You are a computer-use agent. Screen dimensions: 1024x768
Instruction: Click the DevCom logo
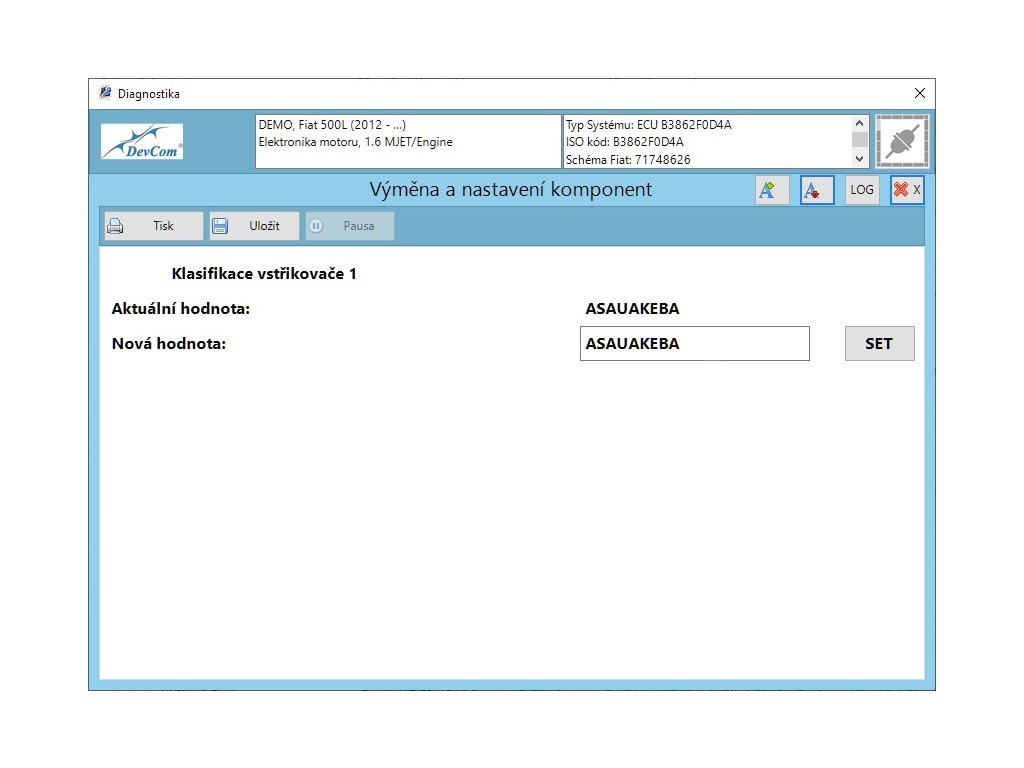coord(142,142)
